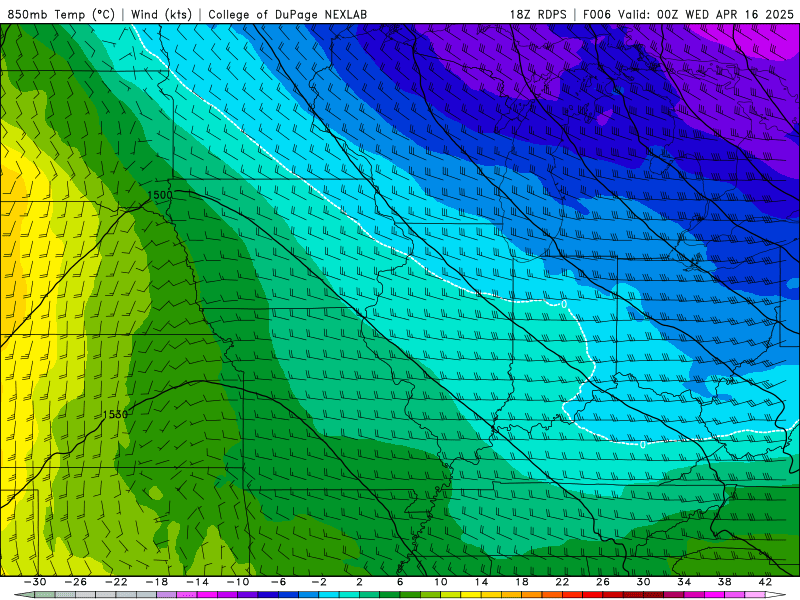Click the "-10" color scale label

(x=238, y=582)
